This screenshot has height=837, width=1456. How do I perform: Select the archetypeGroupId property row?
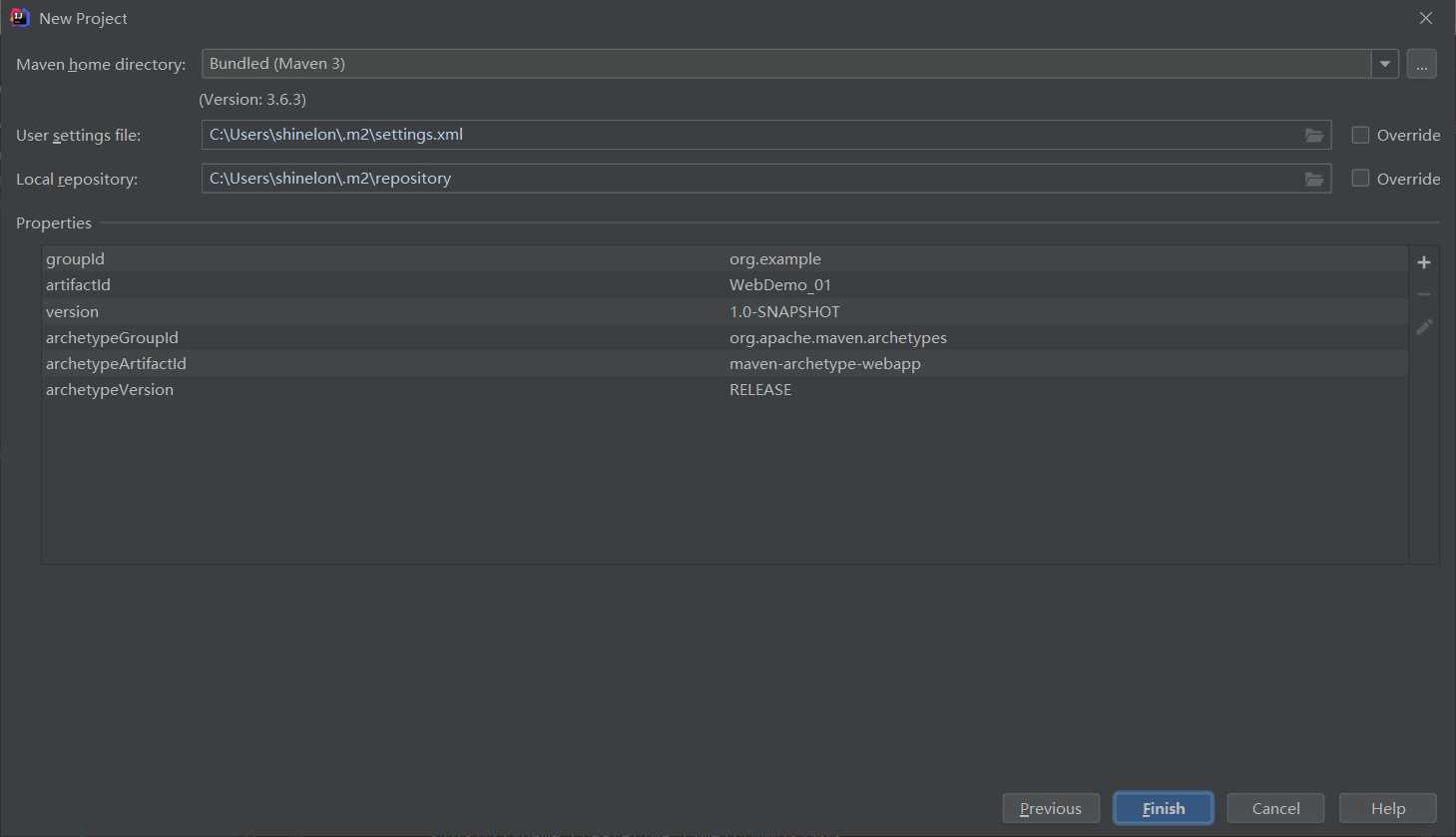click(x=725, y=337)
